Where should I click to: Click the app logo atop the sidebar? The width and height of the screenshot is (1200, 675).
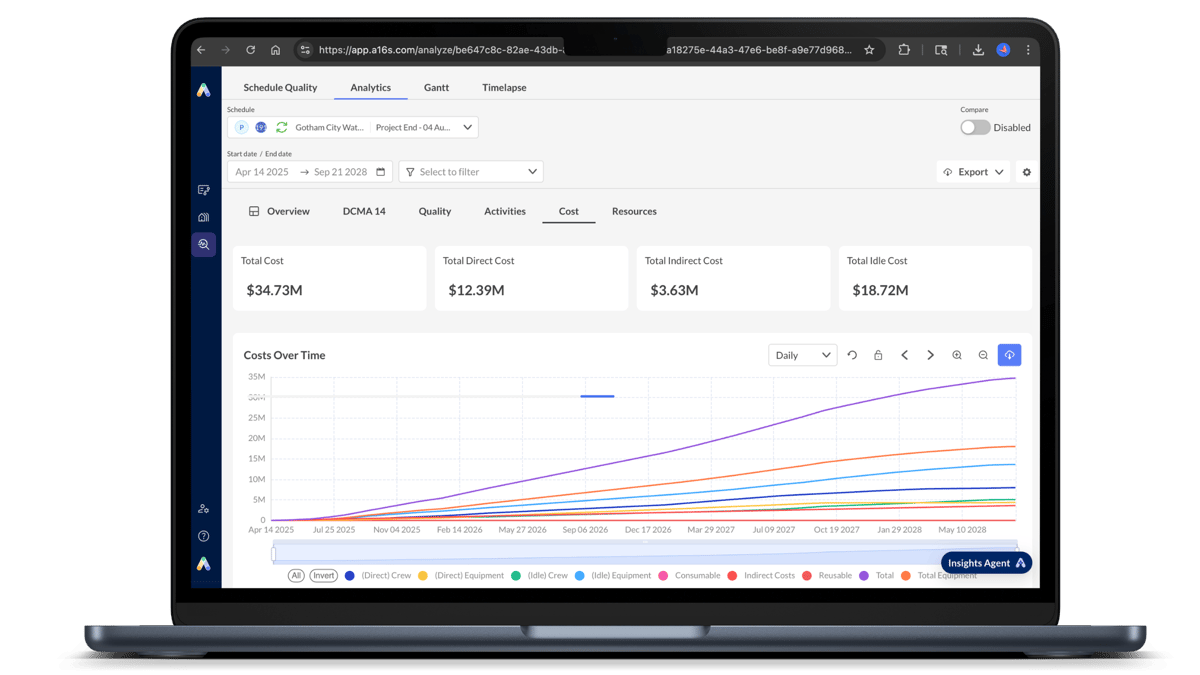[x=204, y=90]
